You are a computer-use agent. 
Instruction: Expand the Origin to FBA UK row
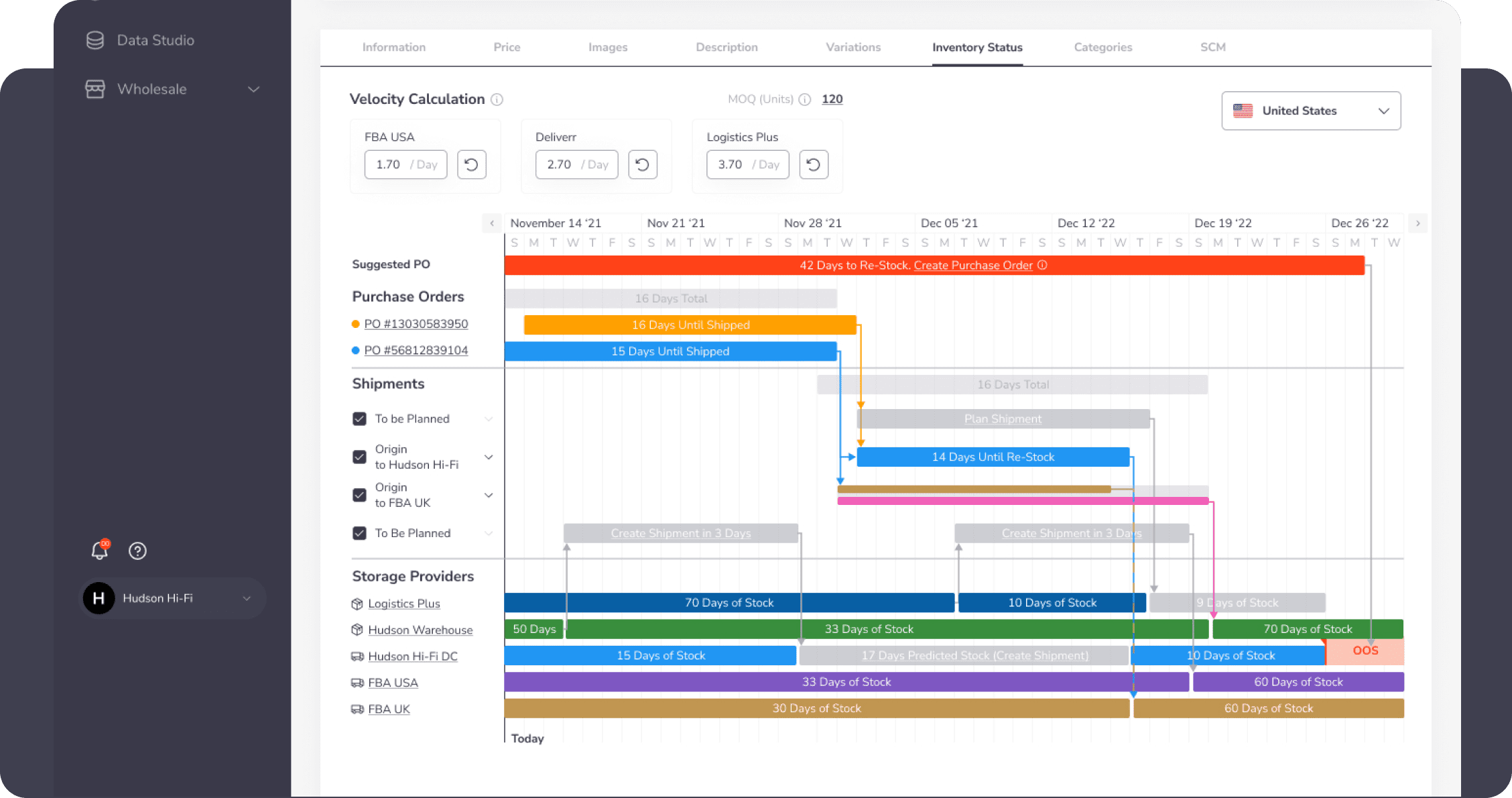point(489,496)
